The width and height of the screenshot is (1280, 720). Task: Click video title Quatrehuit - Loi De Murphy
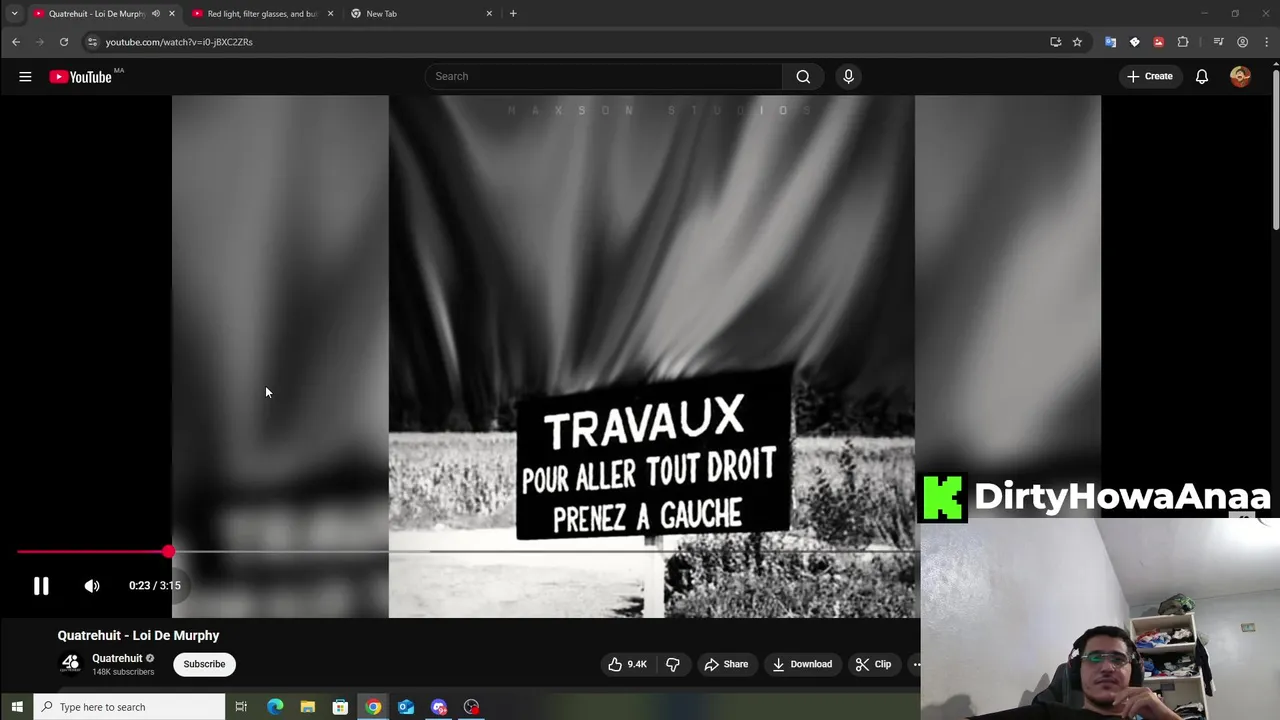(x=138, y=635)
